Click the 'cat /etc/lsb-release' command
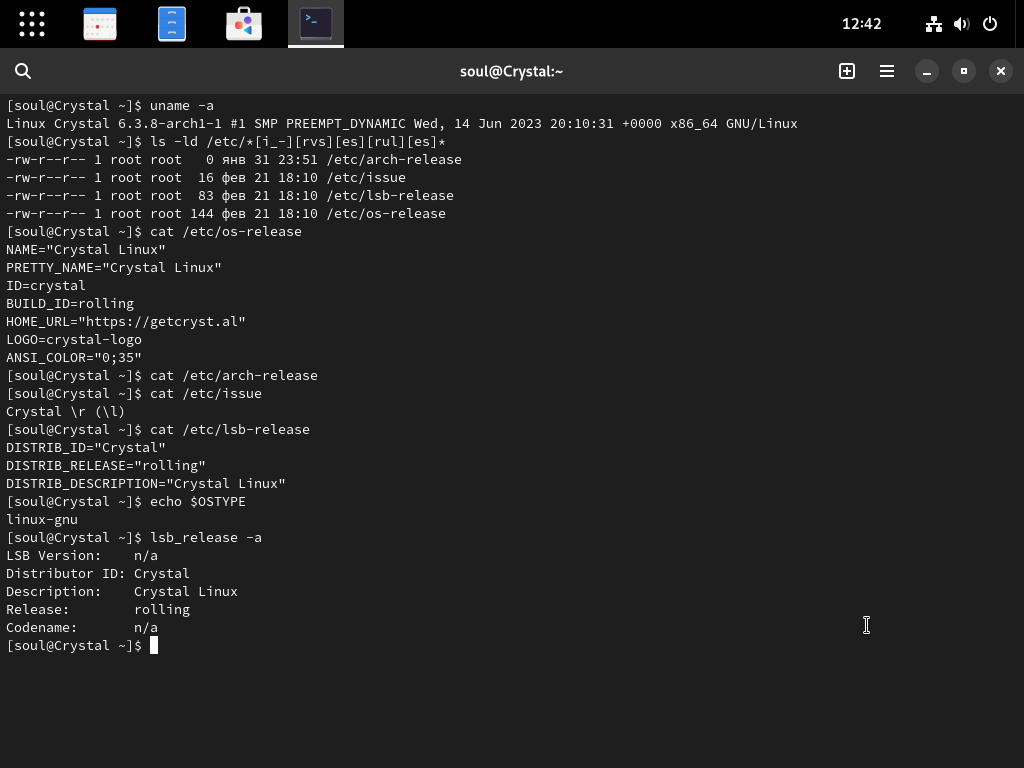This screenshot has width=1024, height=768. pos(158,430)
